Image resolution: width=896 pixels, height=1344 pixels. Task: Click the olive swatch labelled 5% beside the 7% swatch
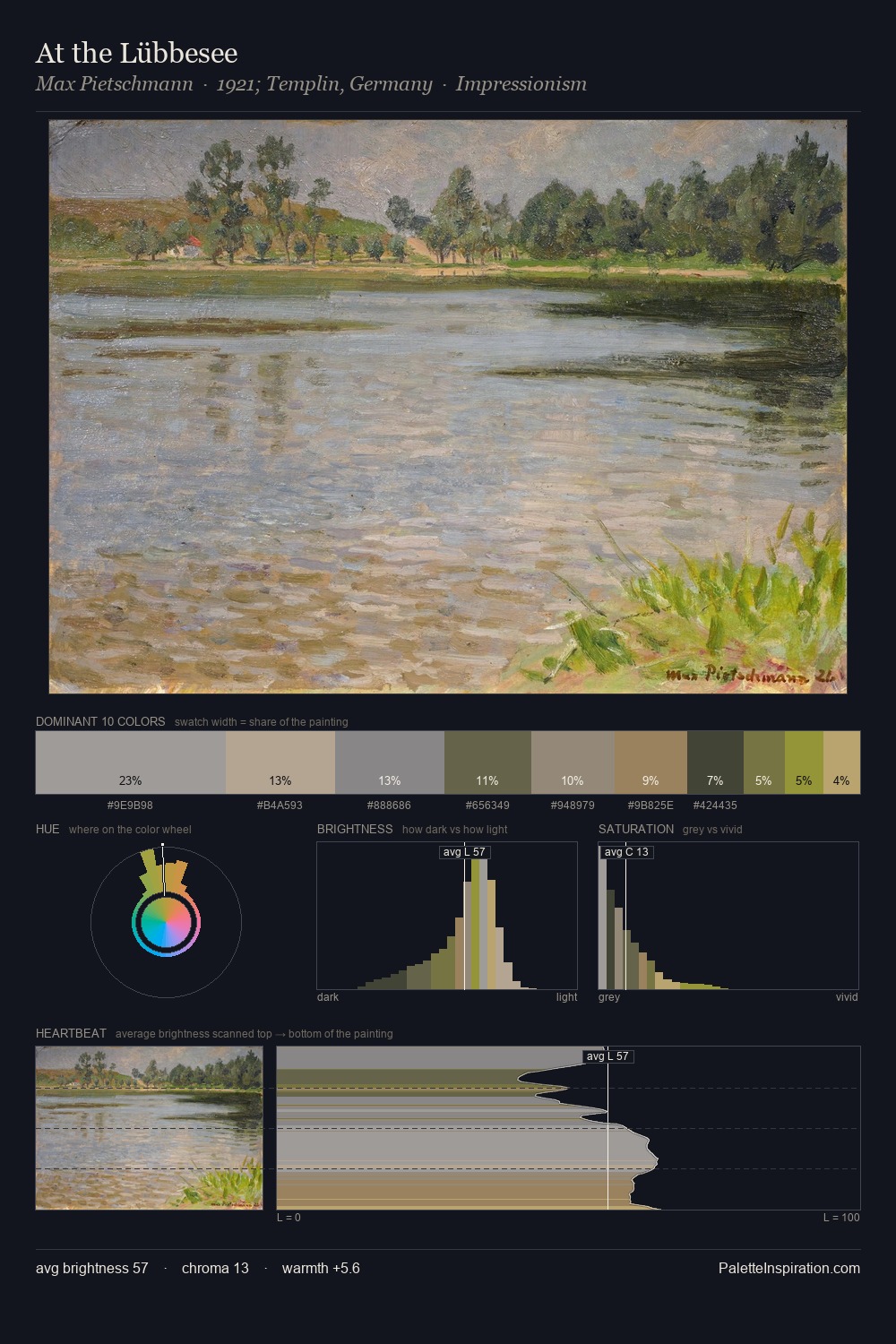click(x=764, y=762)
